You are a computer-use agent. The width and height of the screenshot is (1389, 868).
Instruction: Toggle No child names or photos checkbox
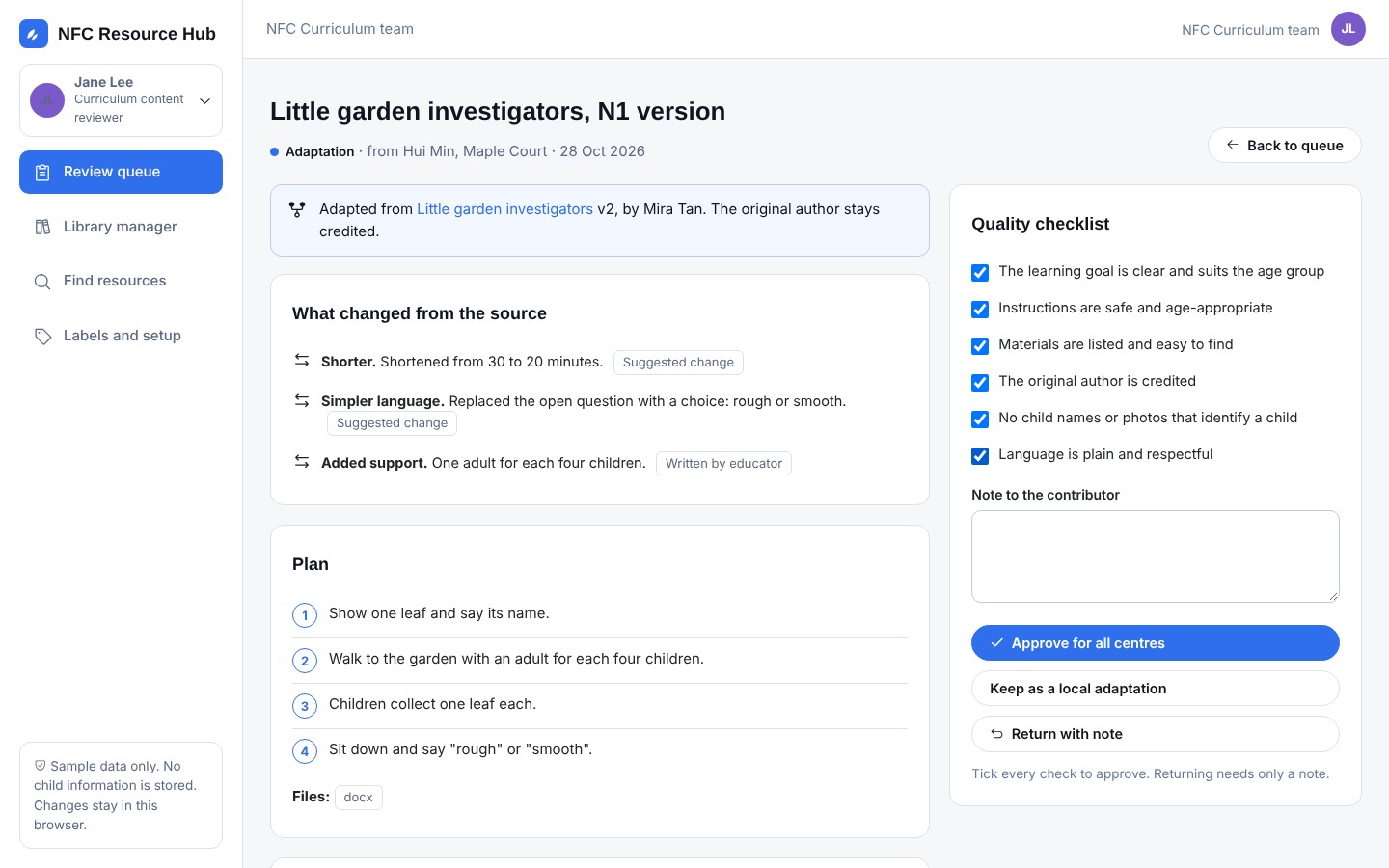pos(980,420)
